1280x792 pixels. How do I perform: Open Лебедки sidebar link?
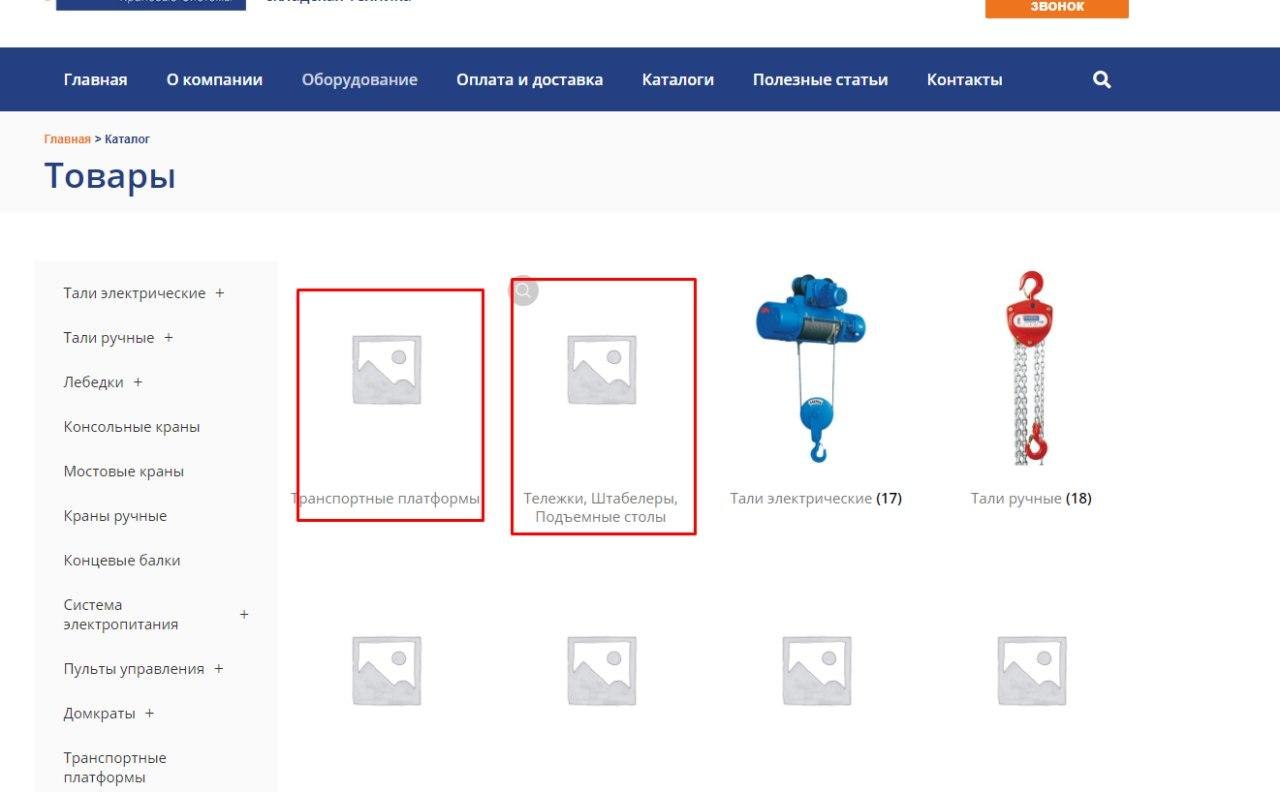click(x=94, y=382)
